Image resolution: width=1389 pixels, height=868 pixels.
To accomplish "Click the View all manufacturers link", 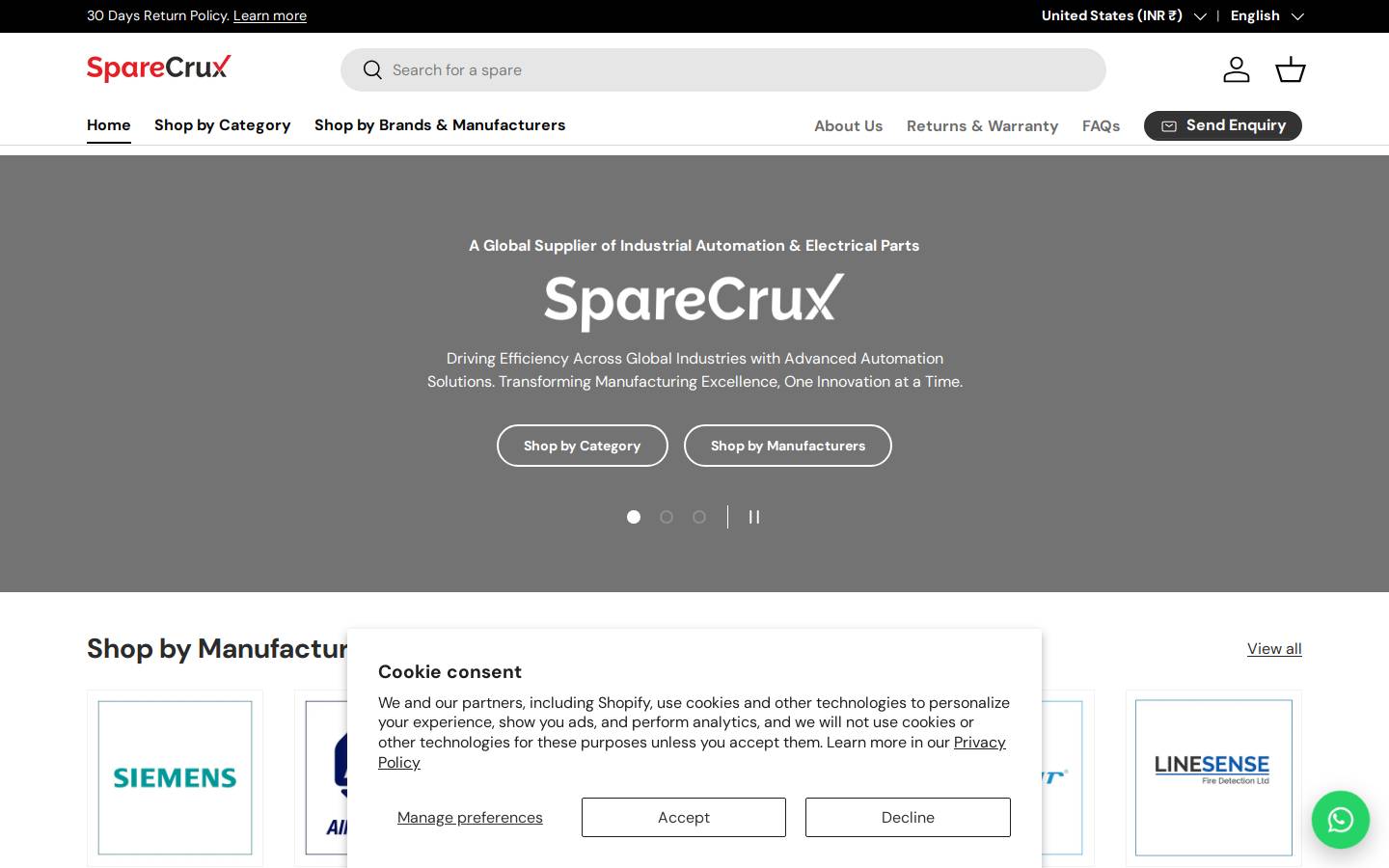I will [1274, 648].
